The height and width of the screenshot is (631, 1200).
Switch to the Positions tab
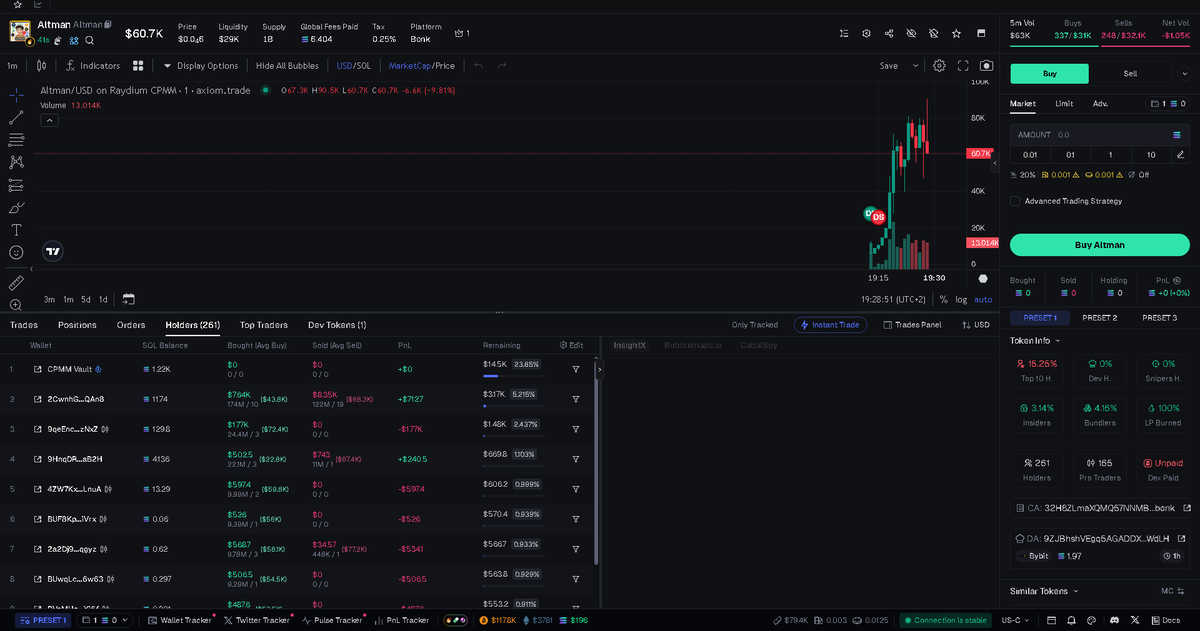77,325
